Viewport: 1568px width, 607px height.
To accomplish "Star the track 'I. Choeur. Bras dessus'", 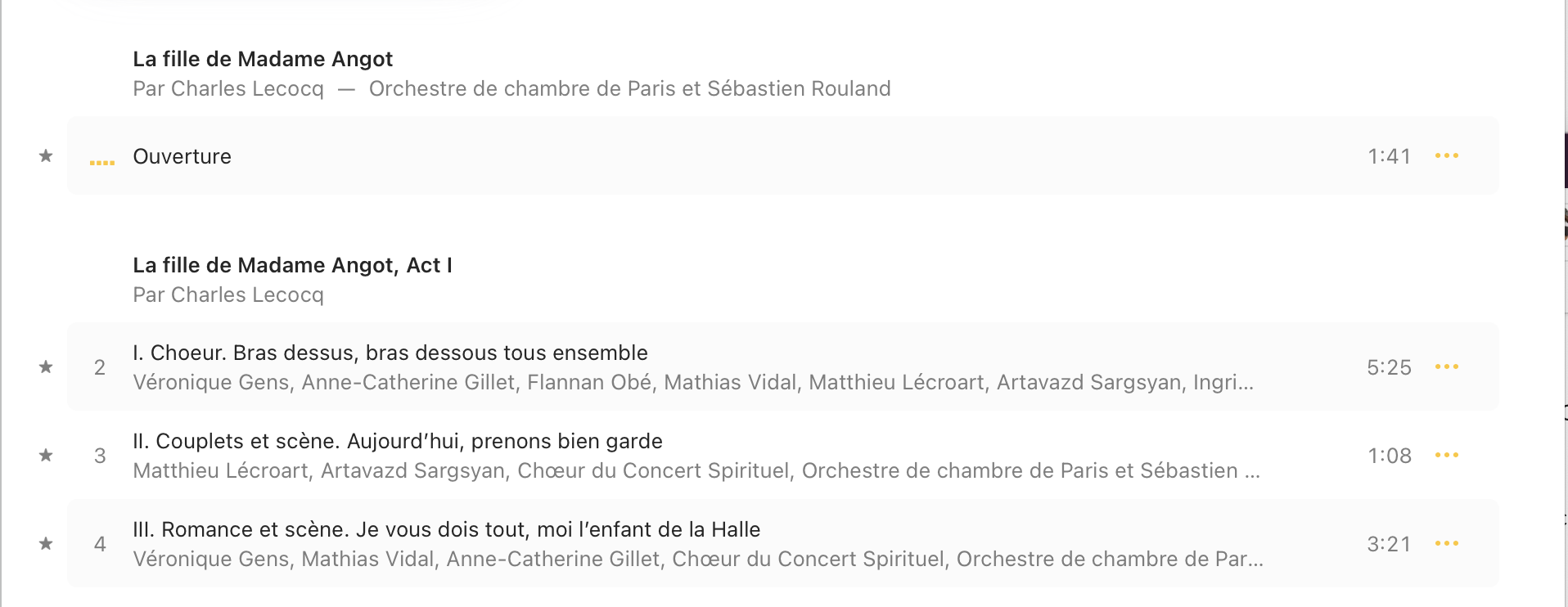I will click(46, 366).
